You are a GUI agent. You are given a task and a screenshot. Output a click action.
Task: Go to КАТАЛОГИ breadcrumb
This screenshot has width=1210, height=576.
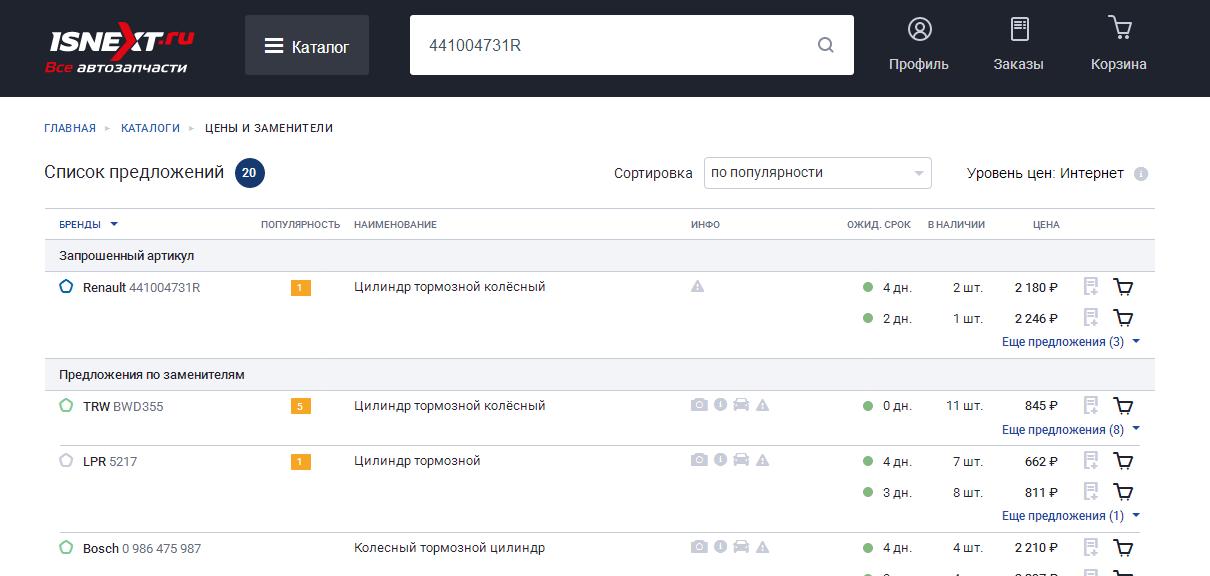click(x=151, y=128)
